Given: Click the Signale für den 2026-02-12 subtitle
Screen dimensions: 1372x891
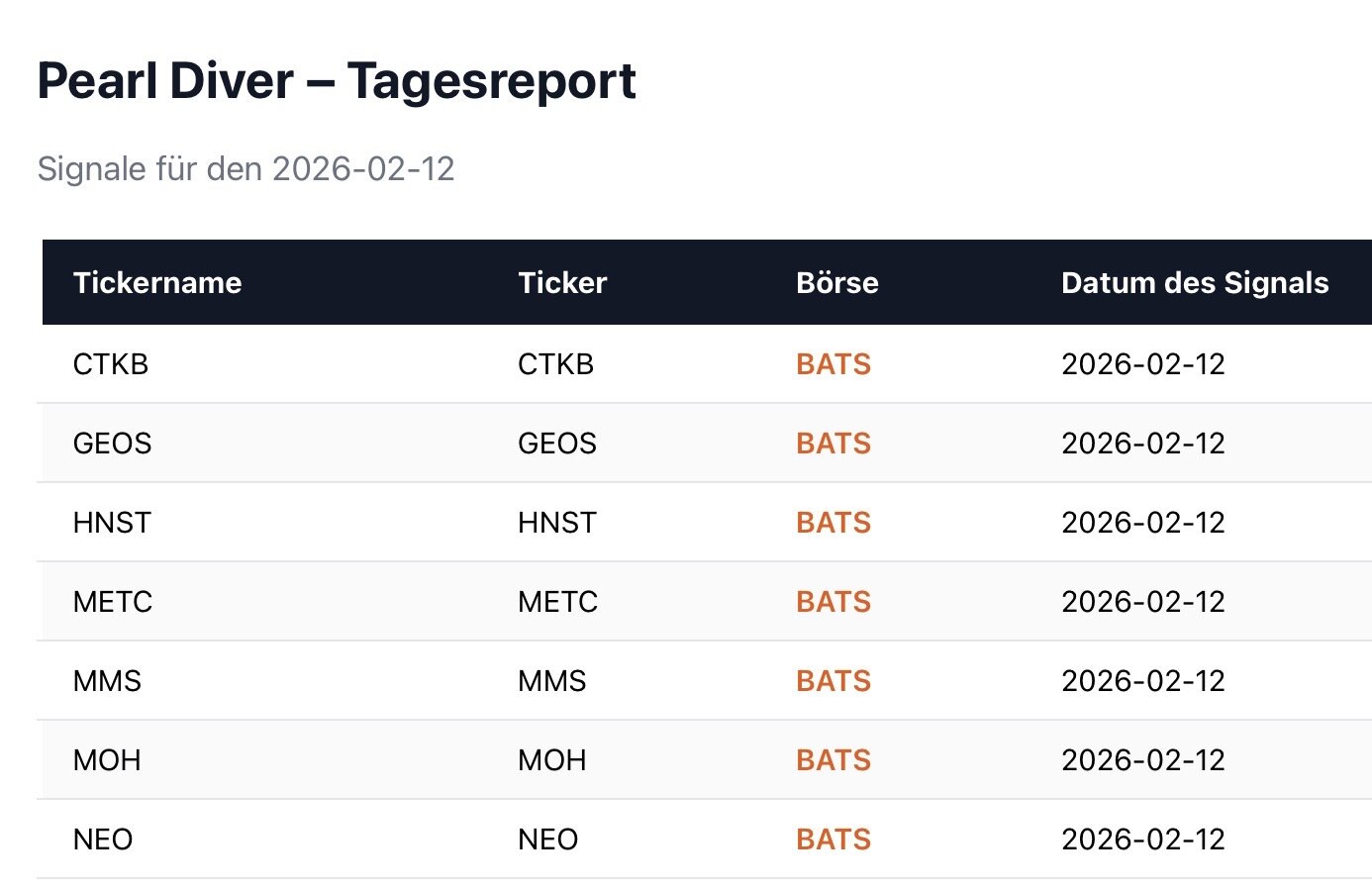Looking at the screenshot, I should pos(245,169).
